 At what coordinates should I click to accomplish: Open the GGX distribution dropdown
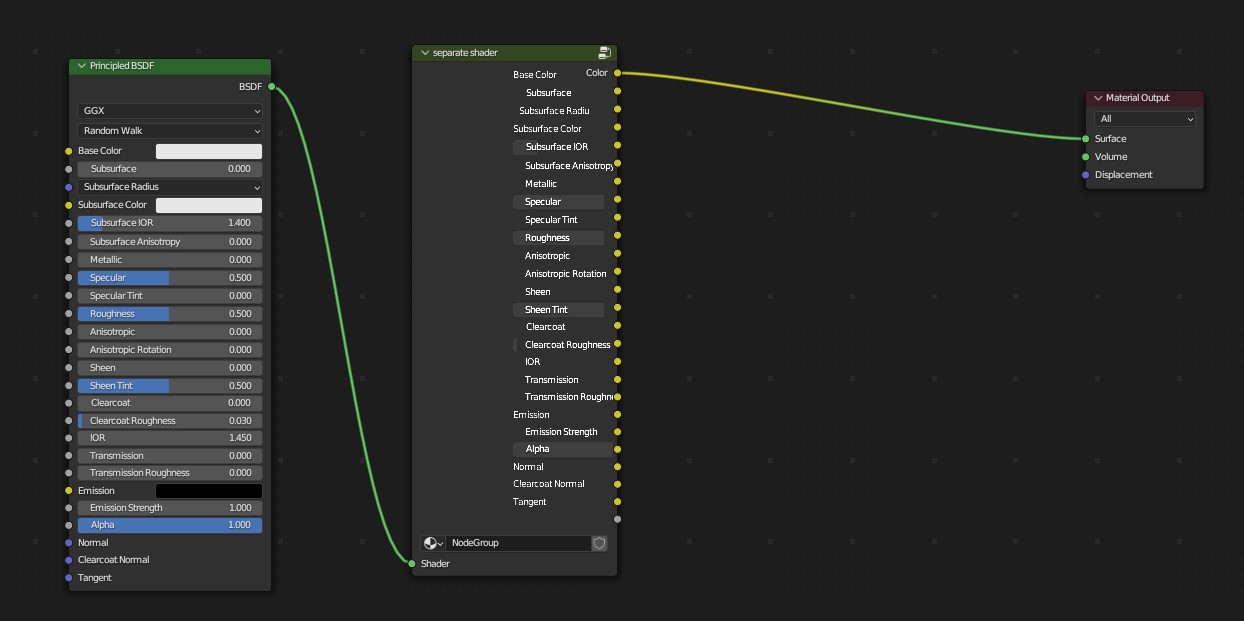tap(170, 112)
